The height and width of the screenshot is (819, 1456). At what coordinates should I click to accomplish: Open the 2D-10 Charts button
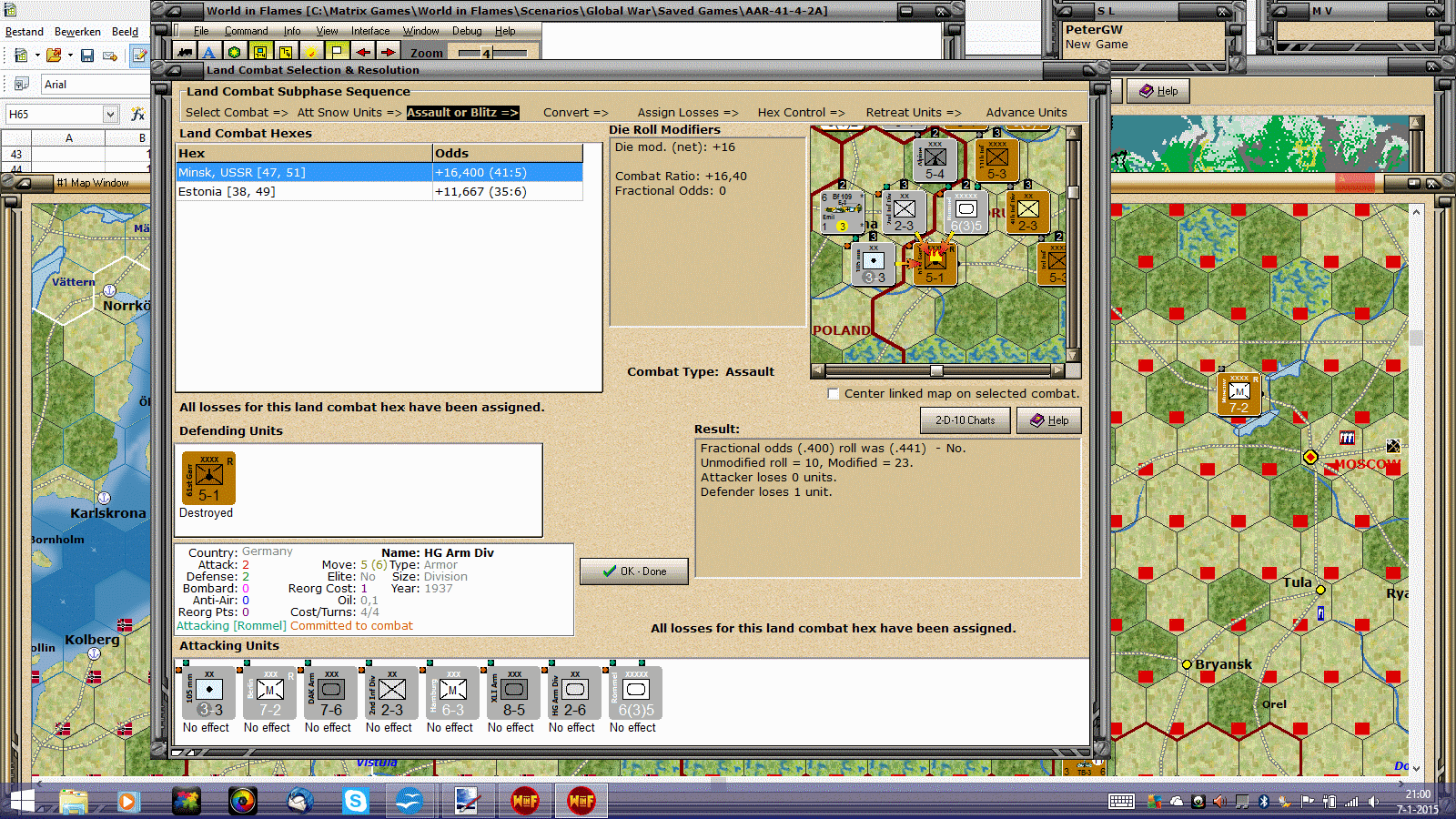(966, 420)
